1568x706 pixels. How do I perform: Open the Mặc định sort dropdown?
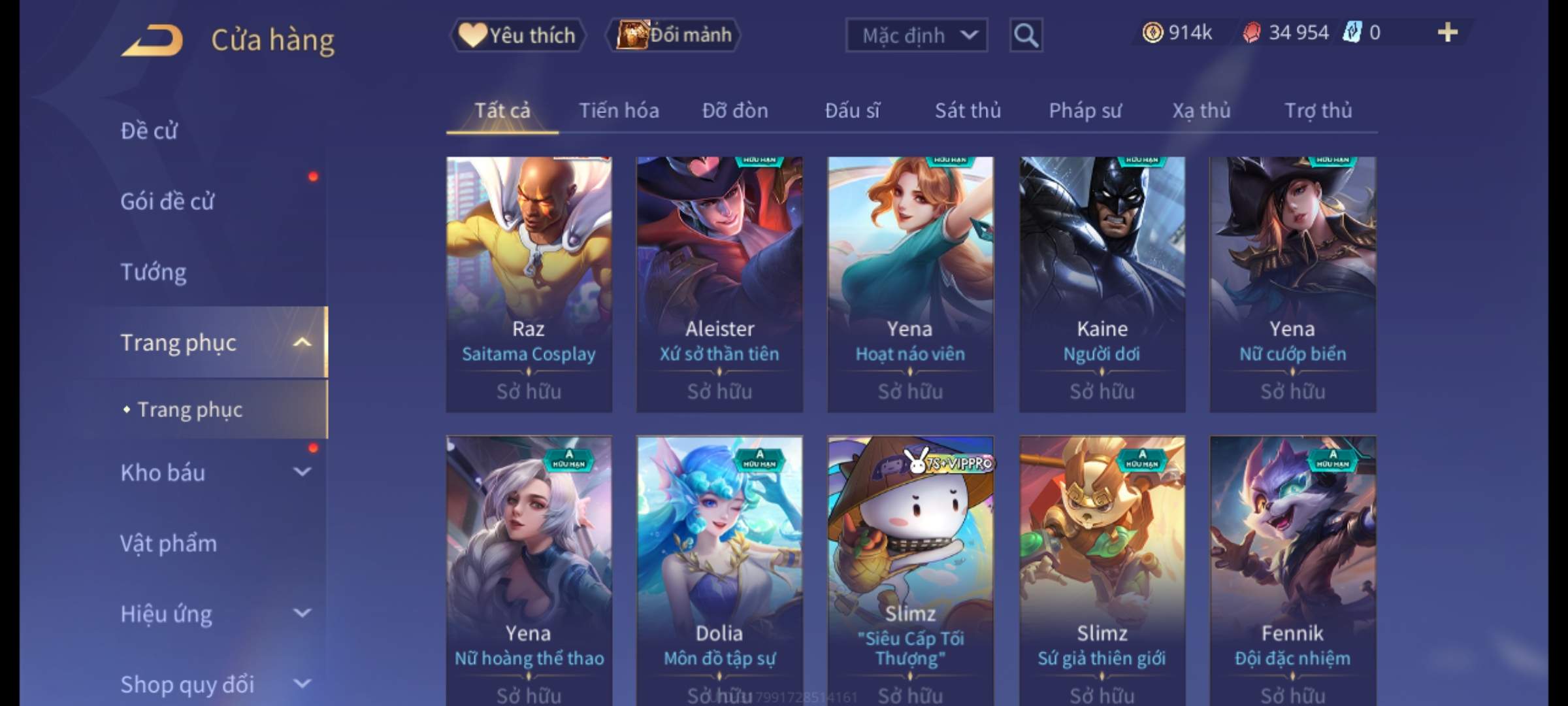(917, 35)
